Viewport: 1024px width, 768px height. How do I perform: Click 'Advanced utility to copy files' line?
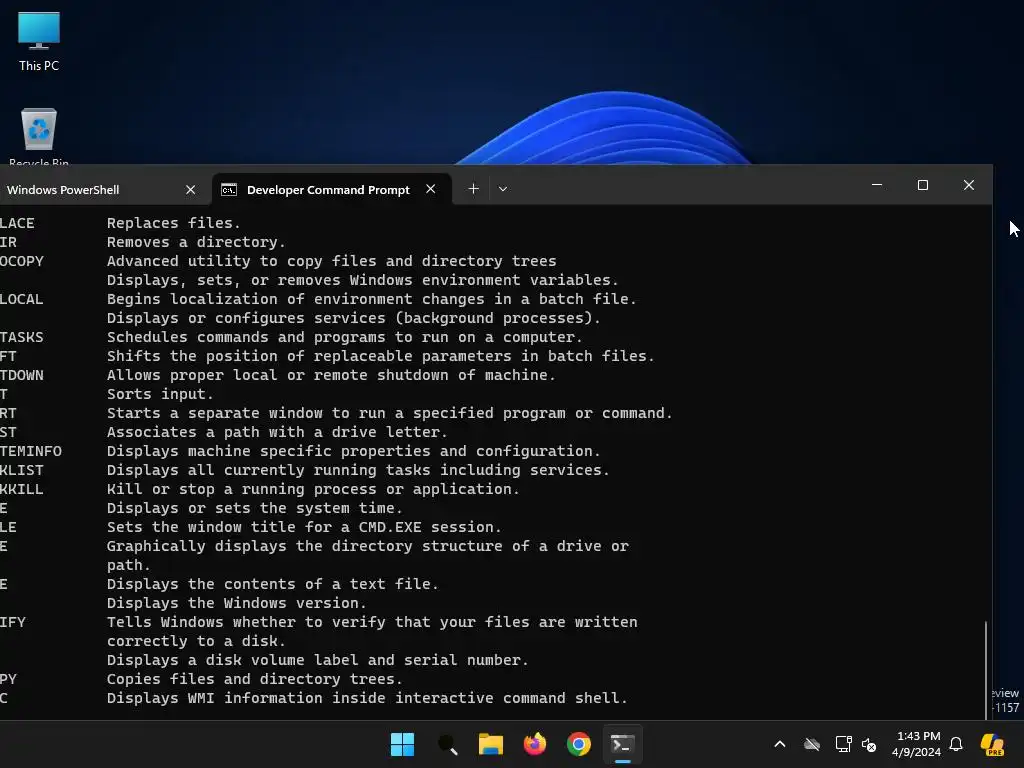[332, 261]
